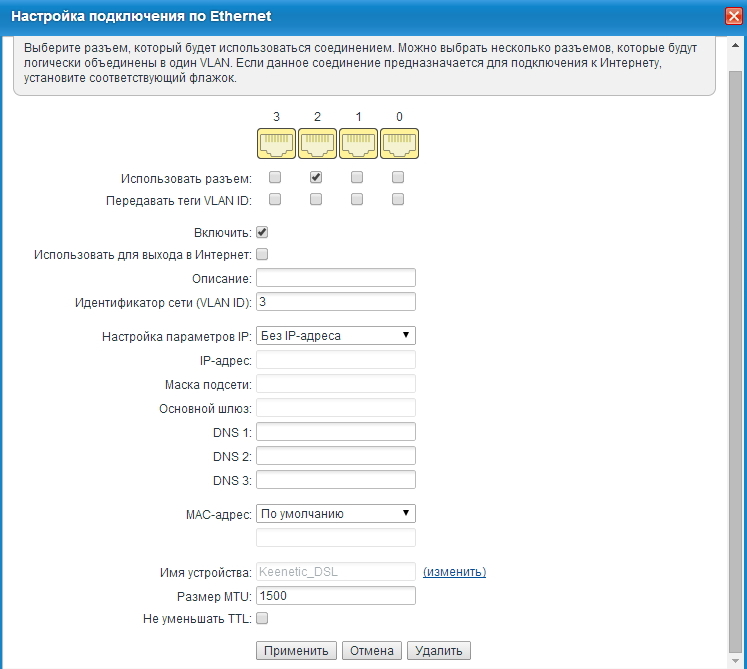Click into the VLAN ID network identifier field
Screen dimensions: 747x669
pos(336,301)
